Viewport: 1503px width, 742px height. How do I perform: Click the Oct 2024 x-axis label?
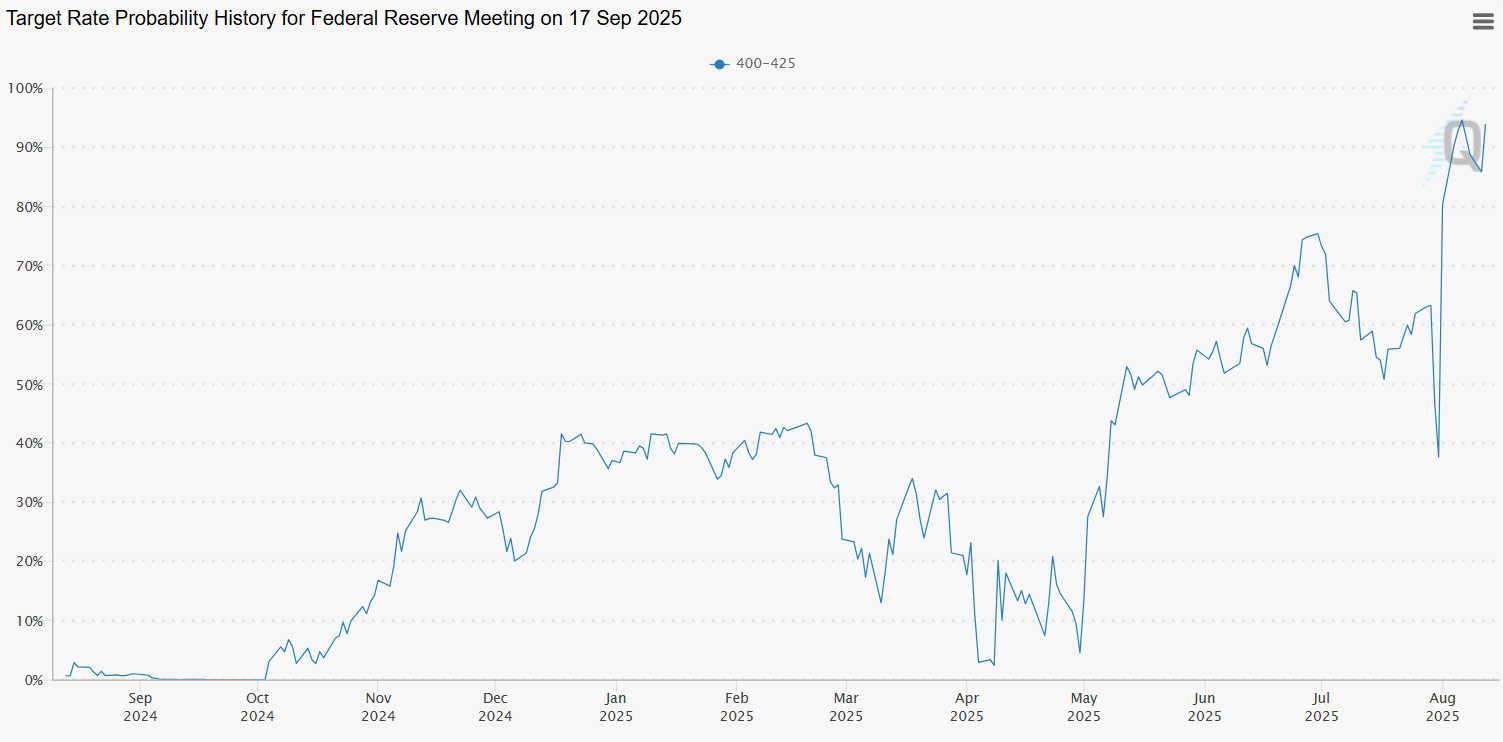[257, 707]
